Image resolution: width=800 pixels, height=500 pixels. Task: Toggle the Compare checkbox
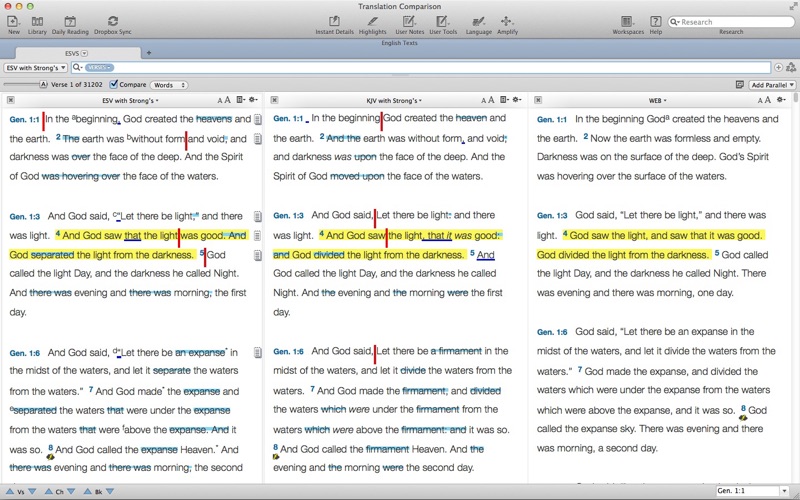click(x=114, y=85)
